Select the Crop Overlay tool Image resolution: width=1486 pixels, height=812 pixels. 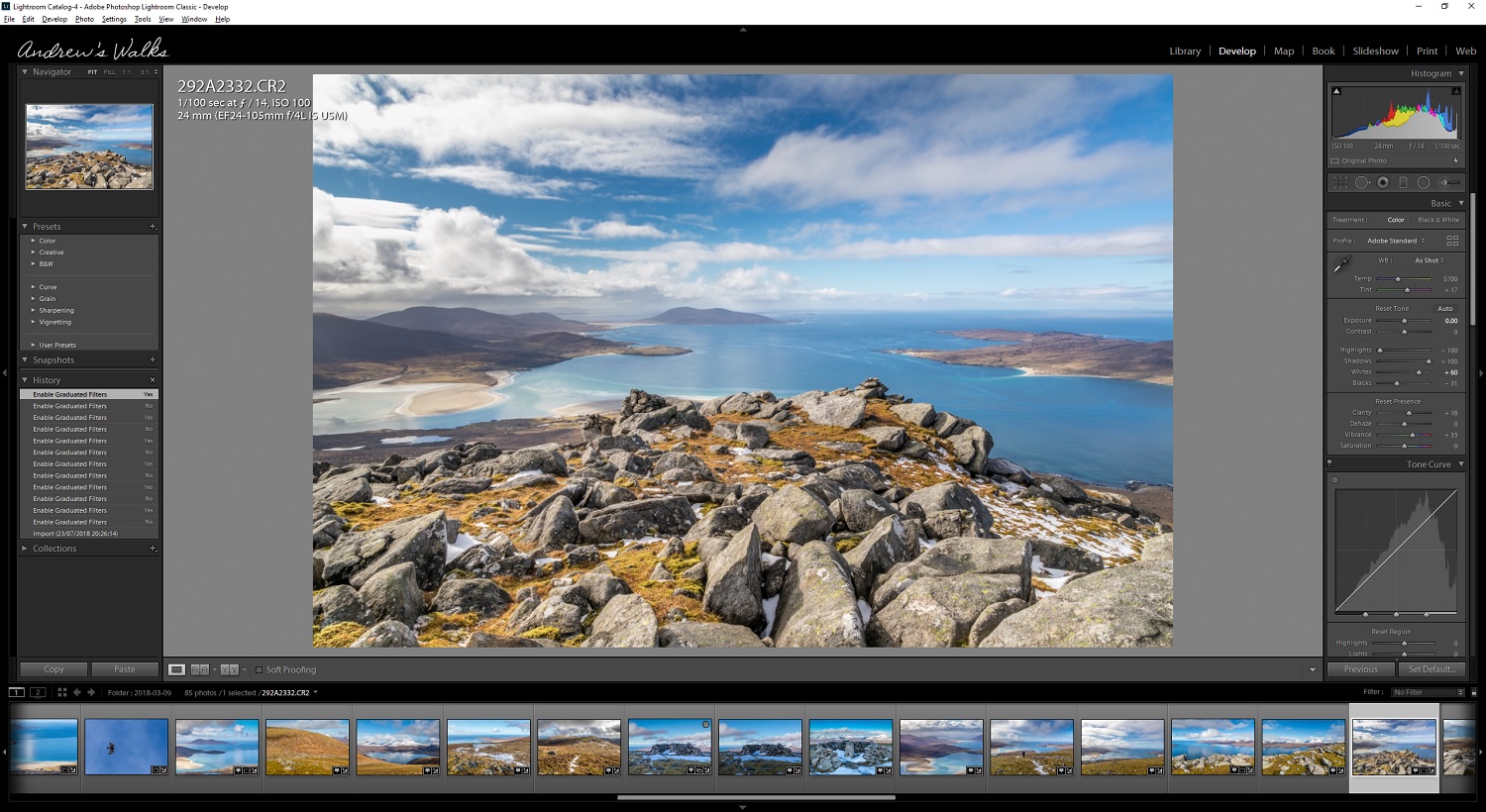[1340, 182]
